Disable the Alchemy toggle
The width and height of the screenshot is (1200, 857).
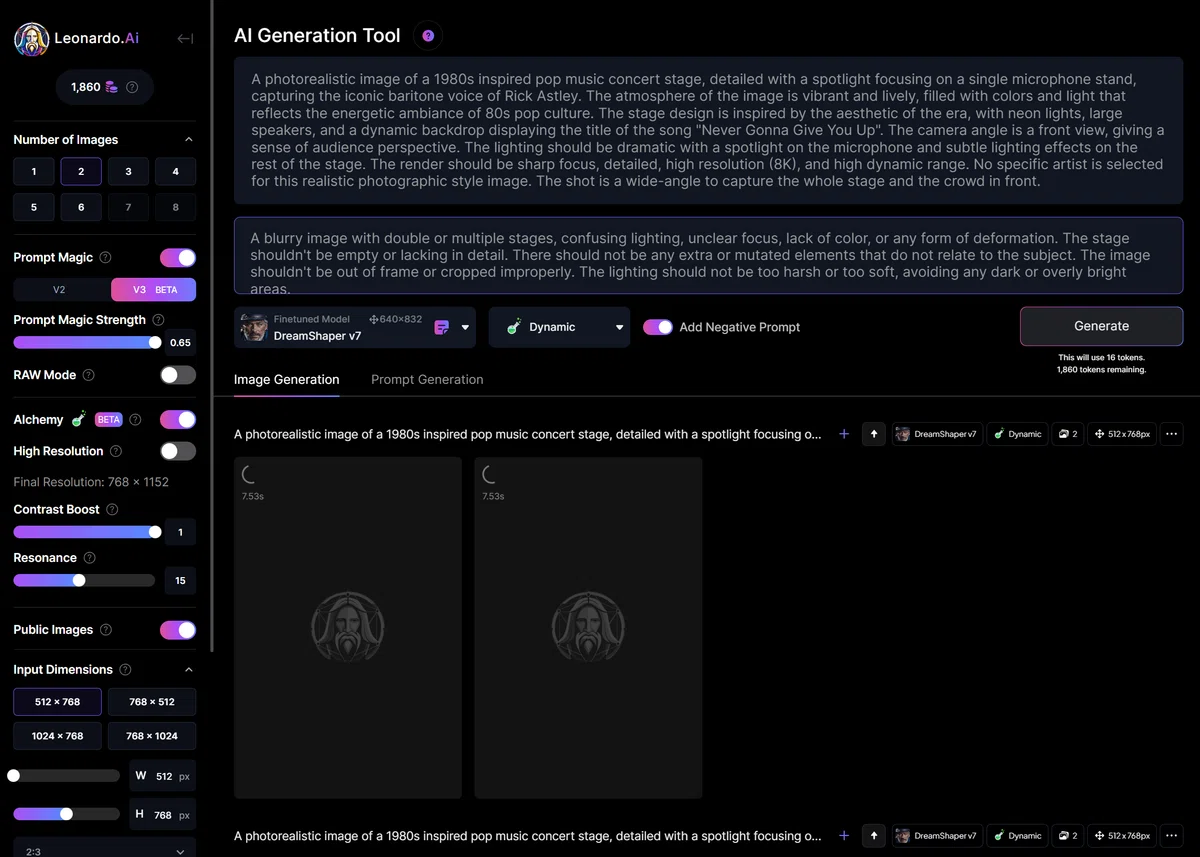pos(178,420)
